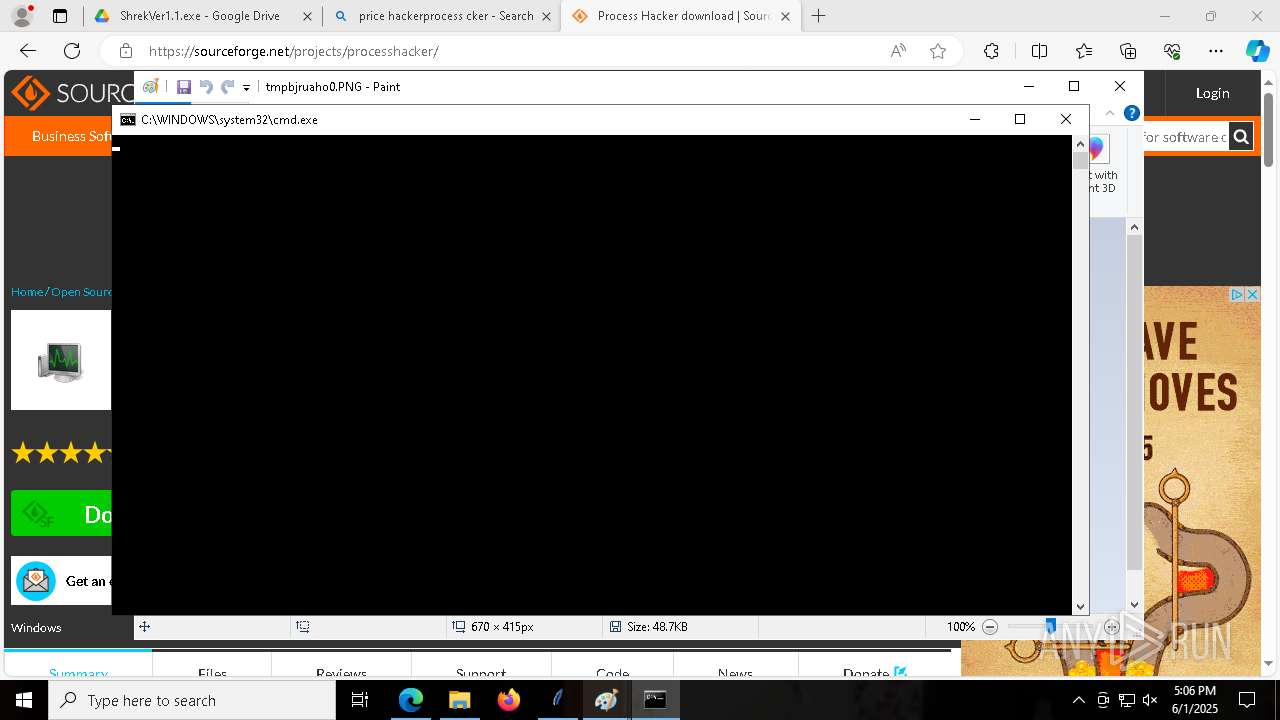This screenshot has height=720, width=1280.
Task: Click the Size: 48.7KB status entry
Action: pyautogui.click(x=648, y=627)
